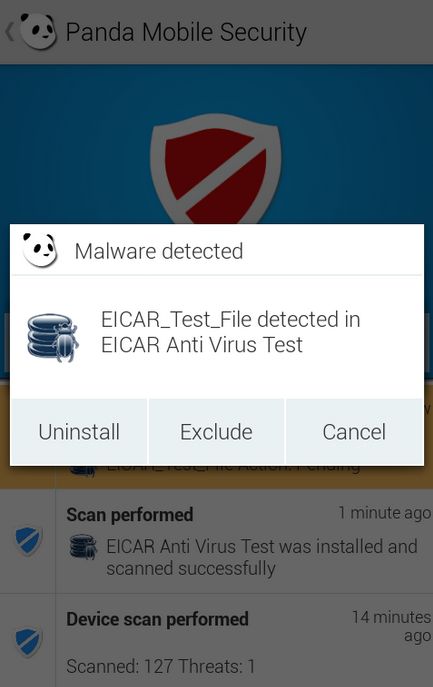Tap the panda logo in the dialog header
The height and width of the screenshot is (687, 433).
click(x=40, y=250)
